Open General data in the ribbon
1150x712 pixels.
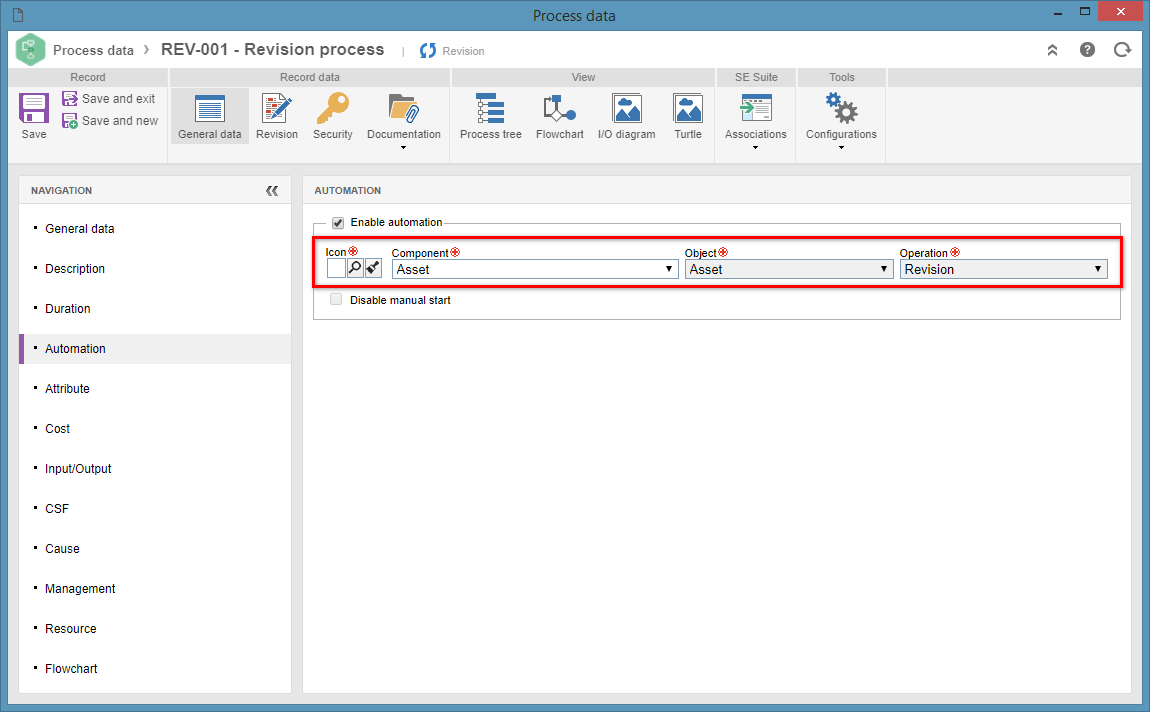tap(210, 116)
